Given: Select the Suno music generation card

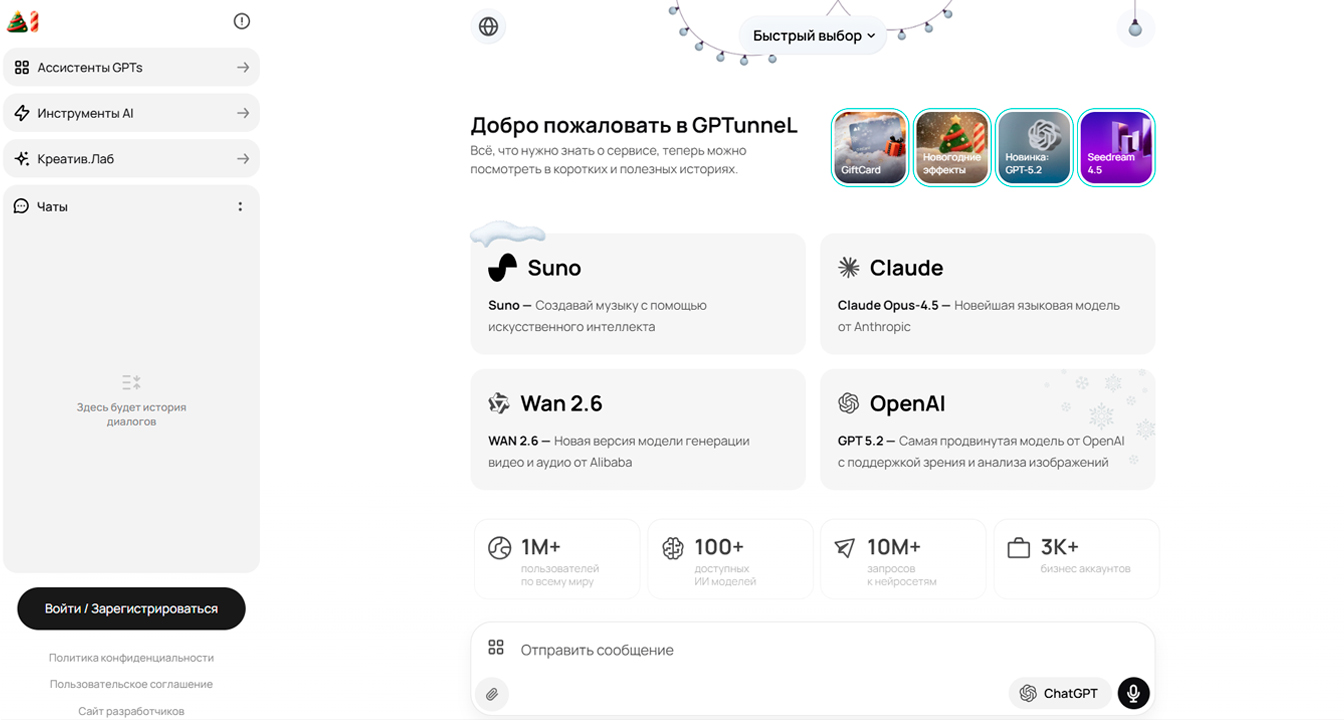Looking at the screenshot, I should [637, 293].
